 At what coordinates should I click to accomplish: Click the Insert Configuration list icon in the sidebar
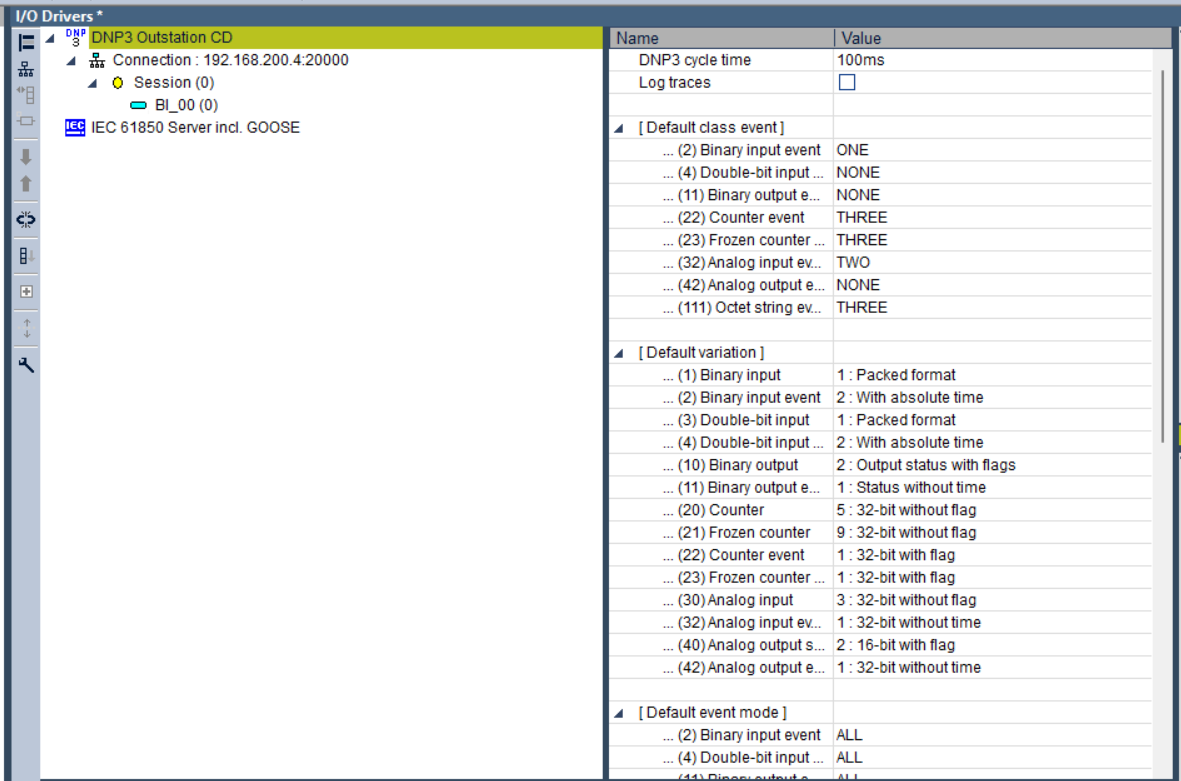pyautogui.click(x=26, y=43)
